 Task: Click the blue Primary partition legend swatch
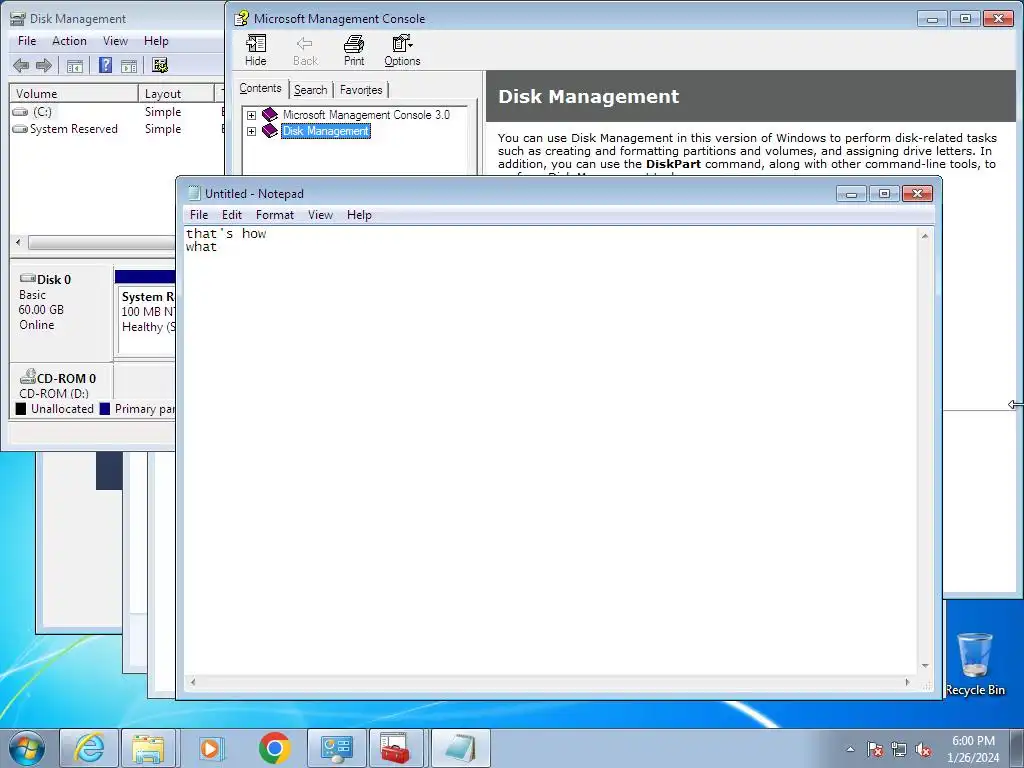[104, 409]
